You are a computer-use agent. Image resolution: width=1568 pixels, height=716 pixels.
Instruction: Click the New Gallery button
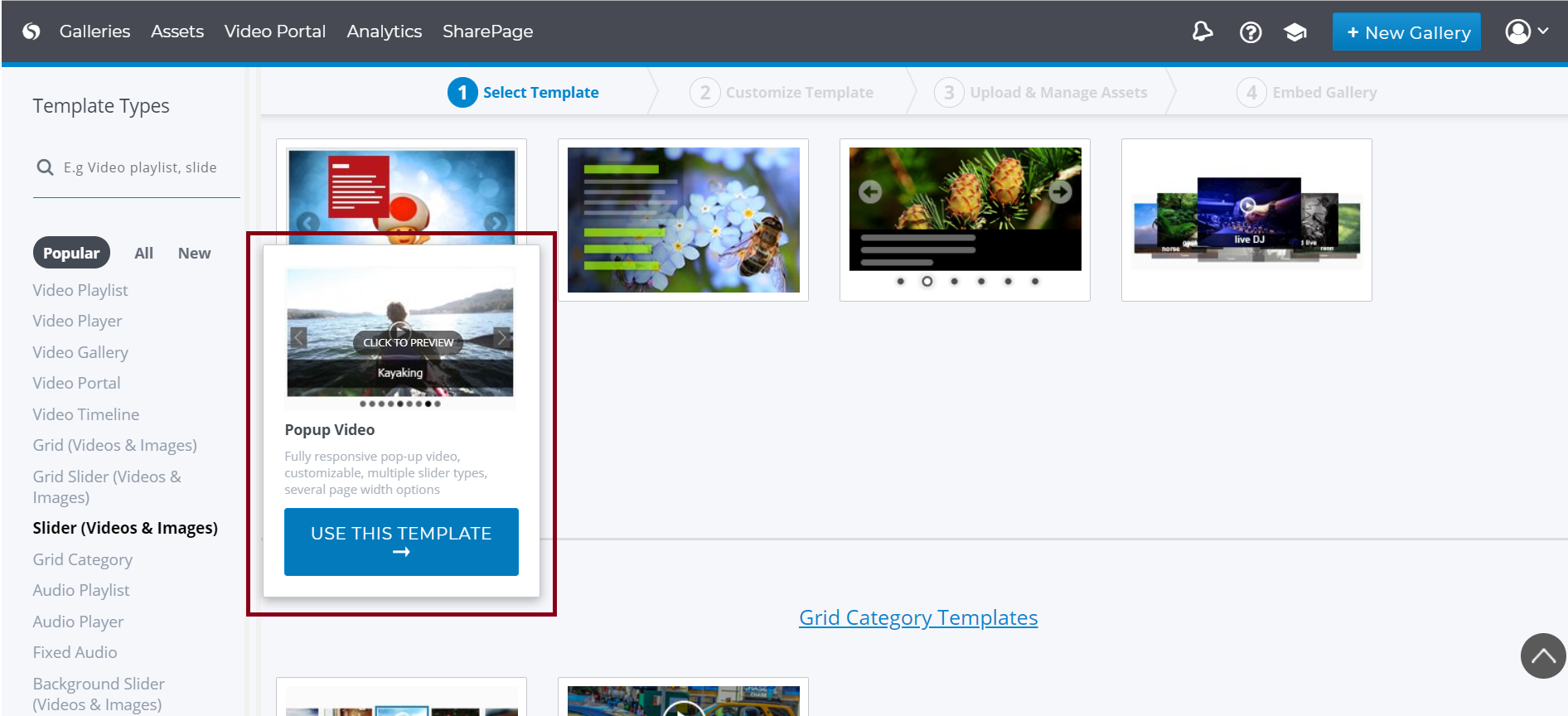1406,32
